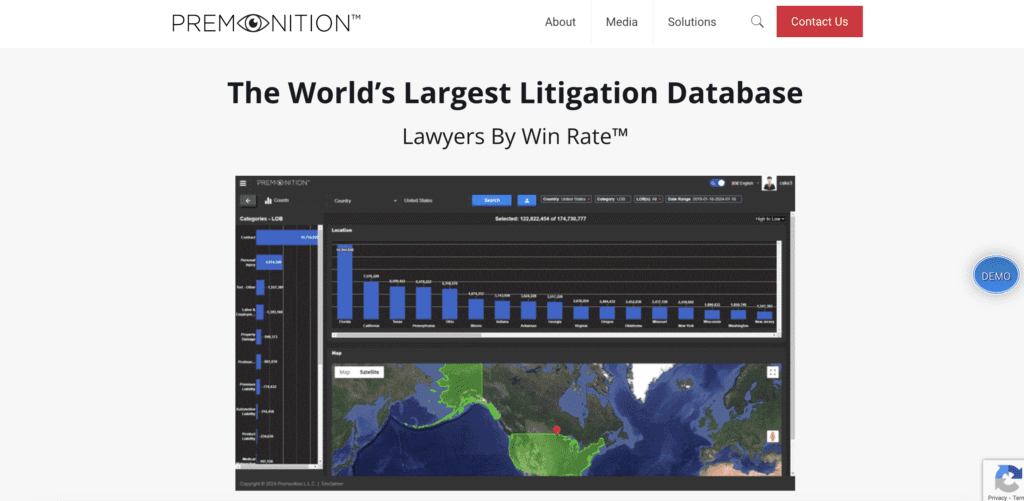The image size is (1024, 501).
Task: Click the New York bar in chart
Action: pyautogui.click(x=686, y=312)
